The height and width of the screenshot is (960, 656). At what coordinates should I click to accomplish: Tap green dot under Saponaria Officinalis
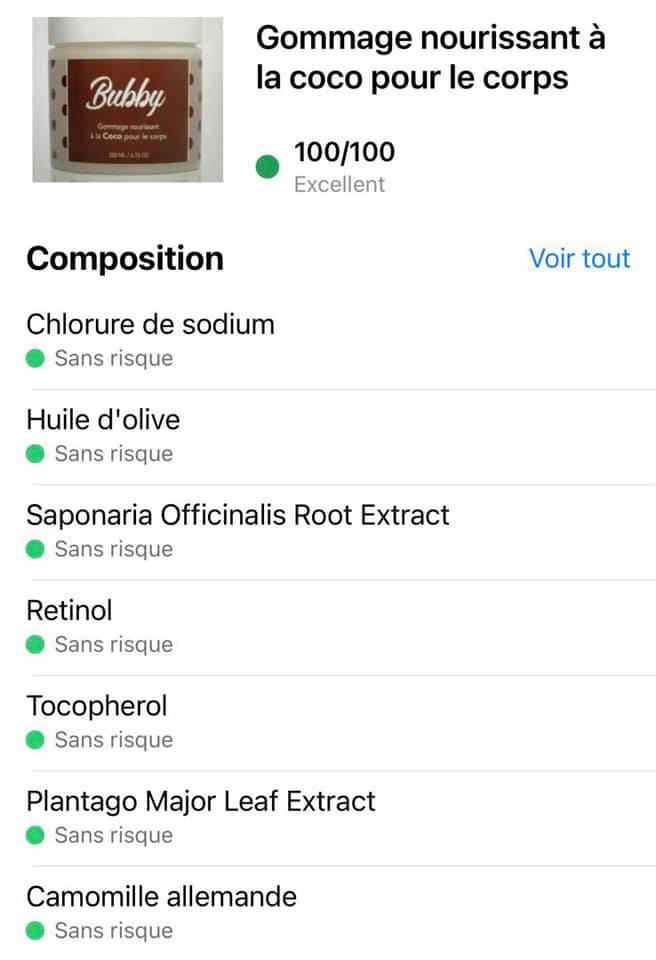[x=36, y=549]
